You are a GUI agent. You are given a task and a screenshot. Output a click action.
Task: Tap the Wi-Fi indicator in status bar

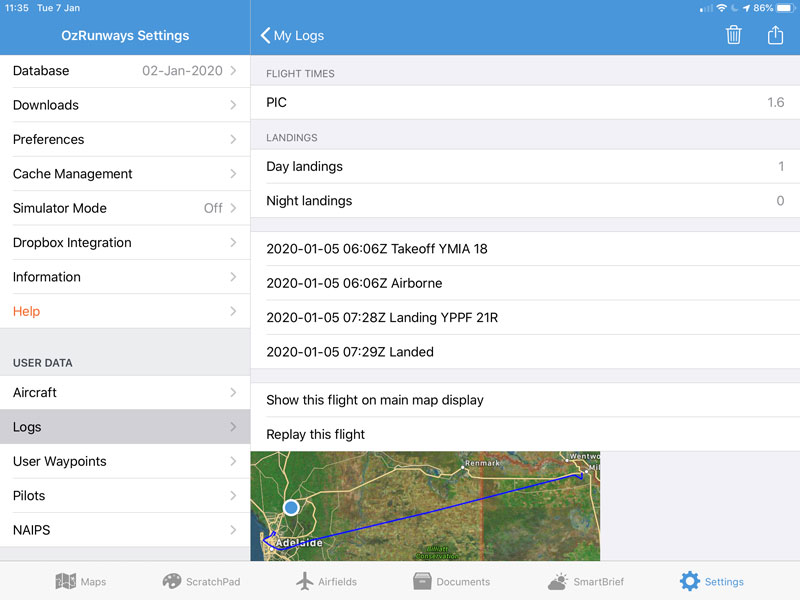click(x=721, y=8)
